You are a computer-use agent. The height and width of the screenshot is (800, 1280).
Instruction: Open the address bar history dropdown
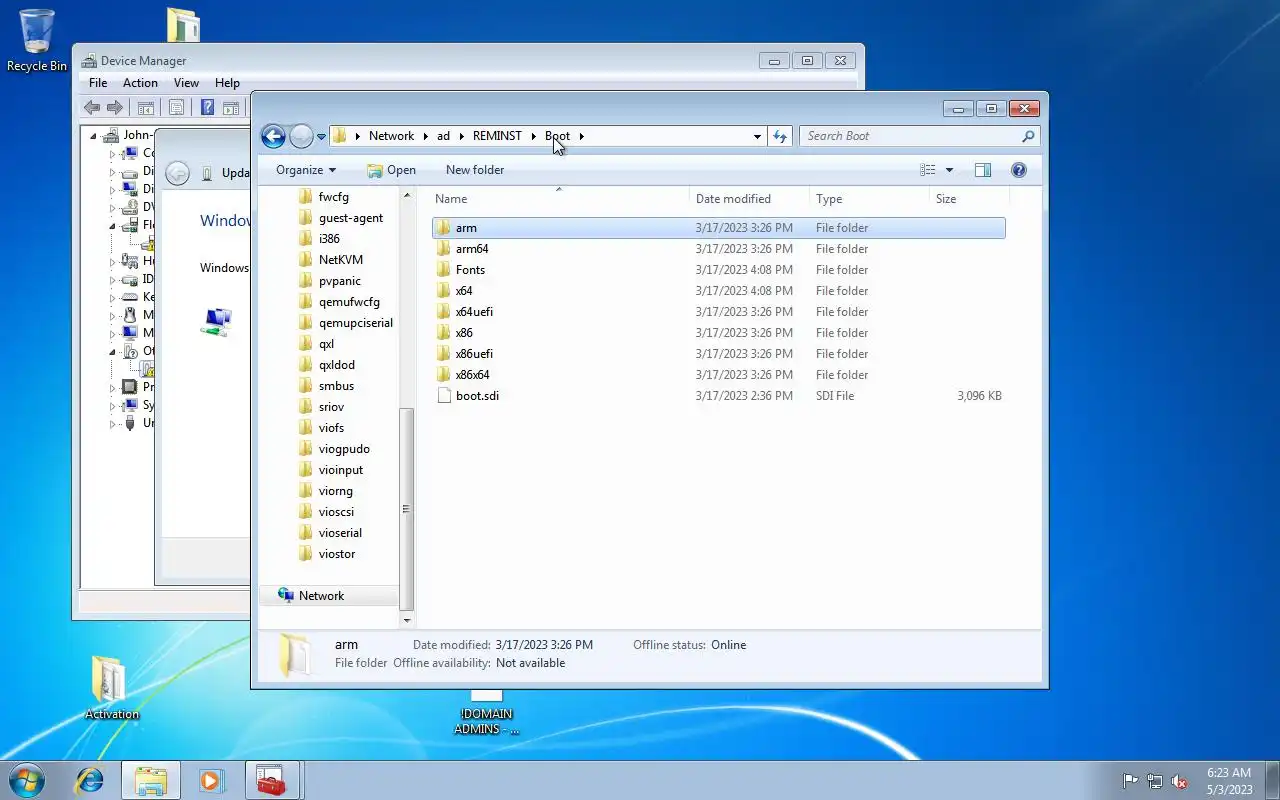757,136
